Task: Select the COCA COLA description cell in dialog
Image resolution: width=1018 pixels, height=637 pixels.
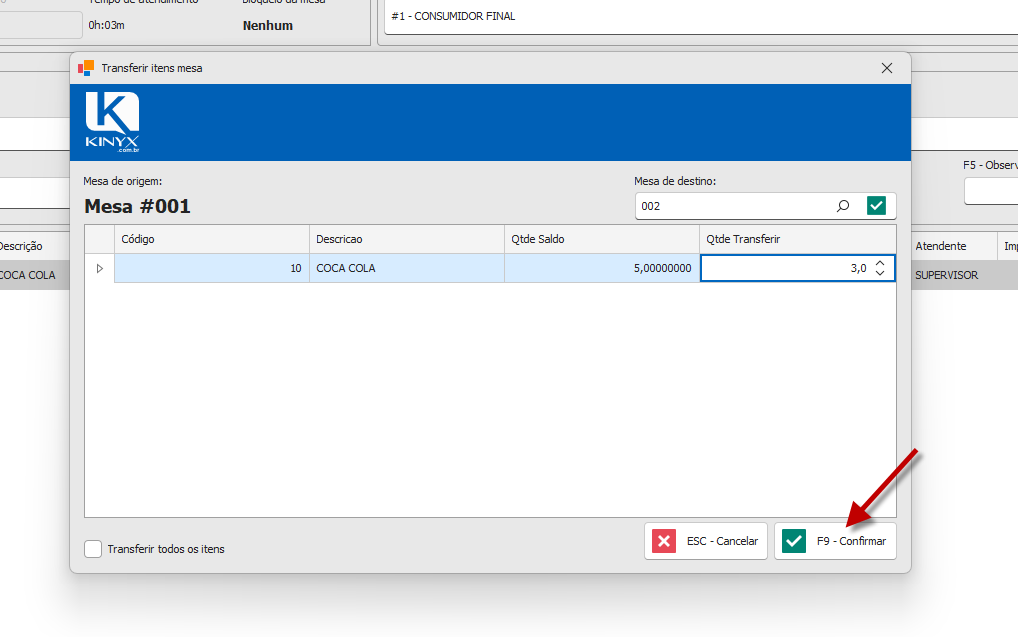Action: 407,268
